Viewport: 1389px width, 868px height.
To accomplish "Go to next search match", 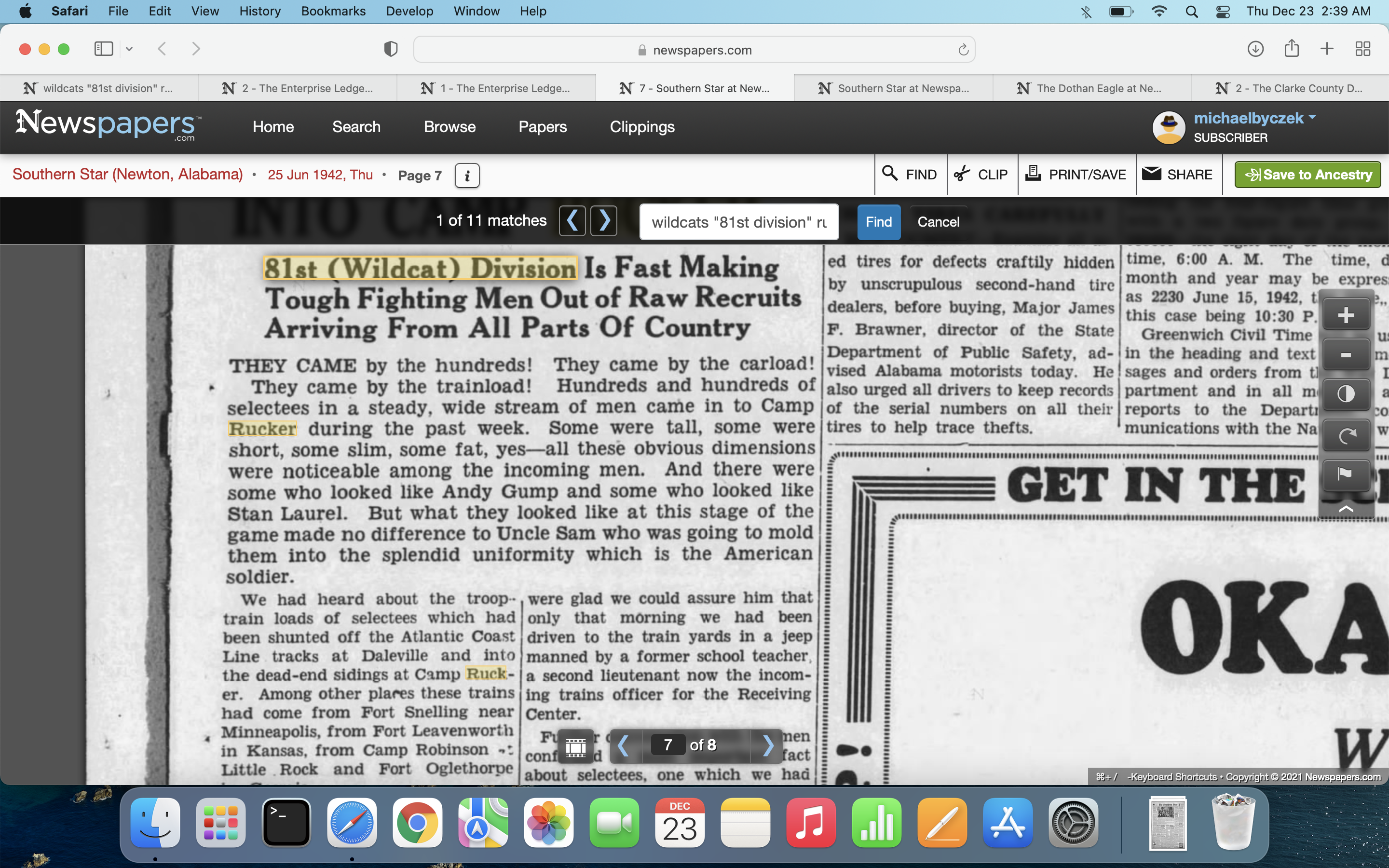I will (604, 221).
